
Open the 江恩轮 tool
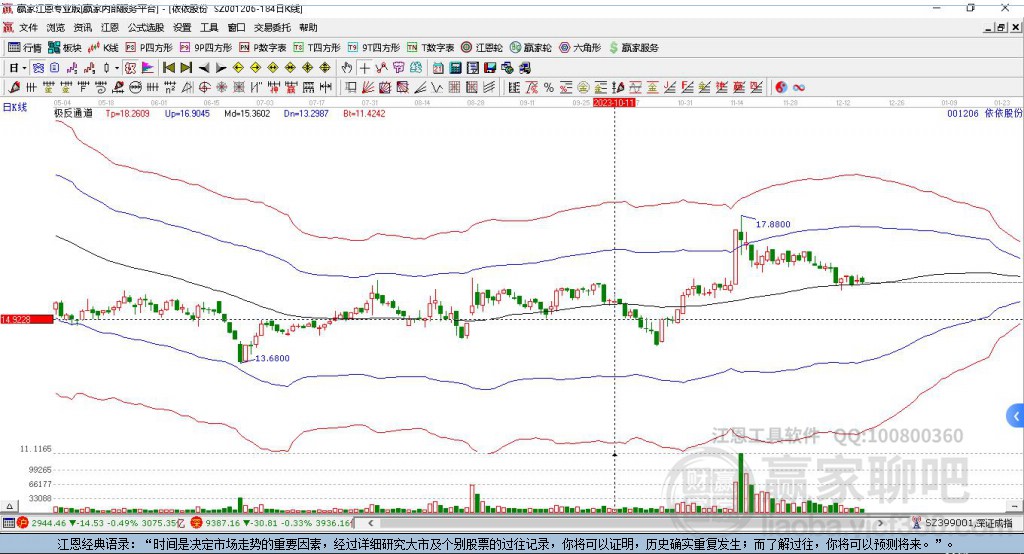482,48
